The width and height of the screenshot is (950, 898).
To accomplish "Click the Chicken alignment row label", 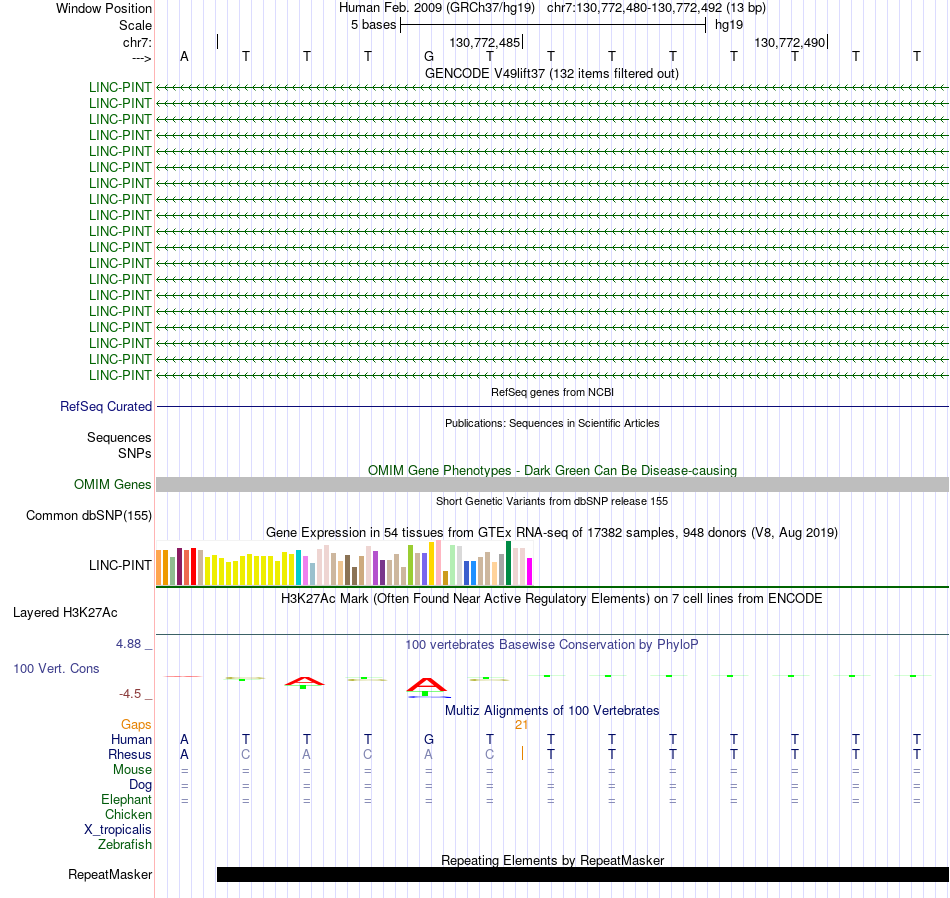I will coord(128,815).
